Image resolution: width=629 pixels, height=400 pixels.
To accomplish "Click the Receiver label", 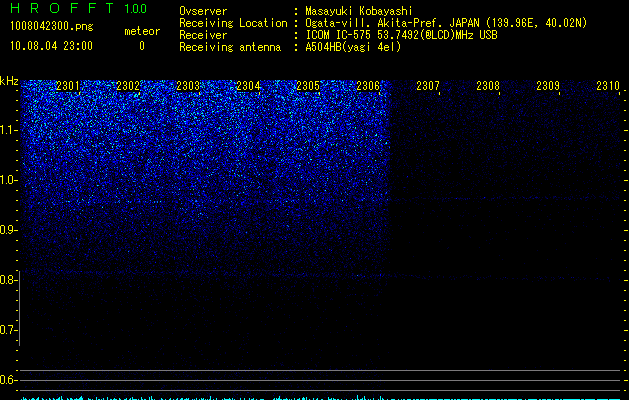I will click(203, 35).
